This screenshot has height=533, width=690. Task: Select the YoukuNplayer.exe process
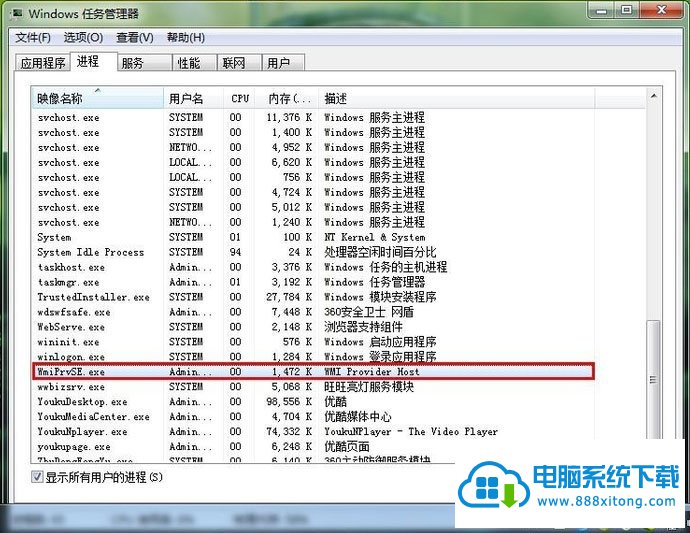[x=313, y=432]
